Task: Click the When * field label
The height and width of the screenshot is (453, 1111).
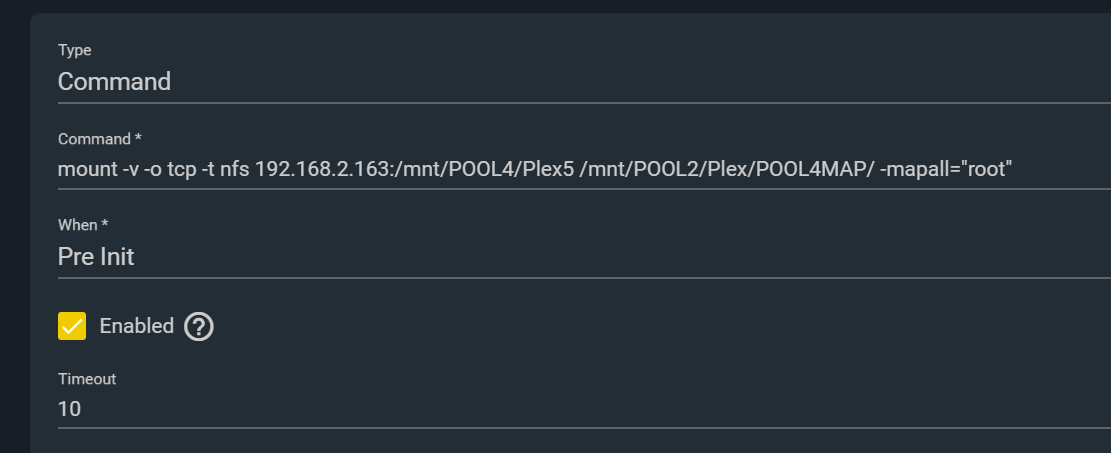Action: 83,225
